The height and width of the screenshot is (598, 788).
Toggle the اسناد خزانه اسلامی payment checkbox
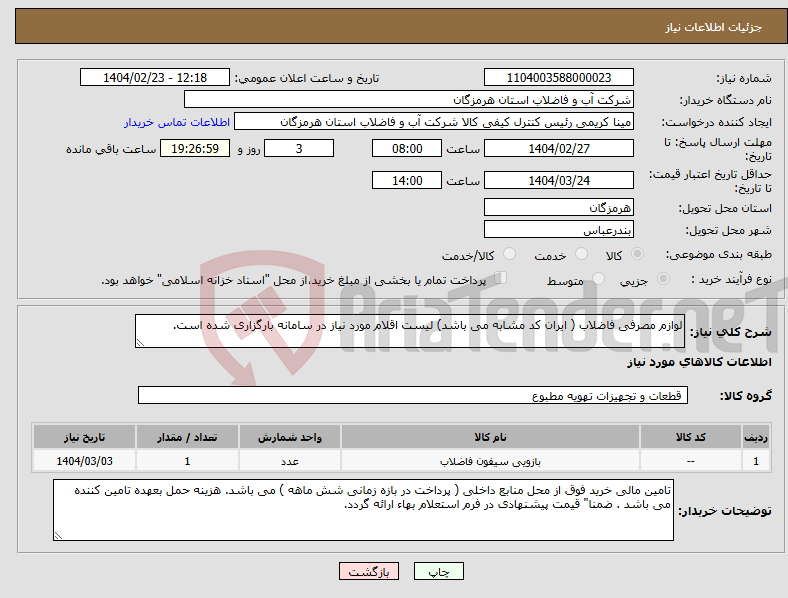pyautogui.click(x=501, y=278)
